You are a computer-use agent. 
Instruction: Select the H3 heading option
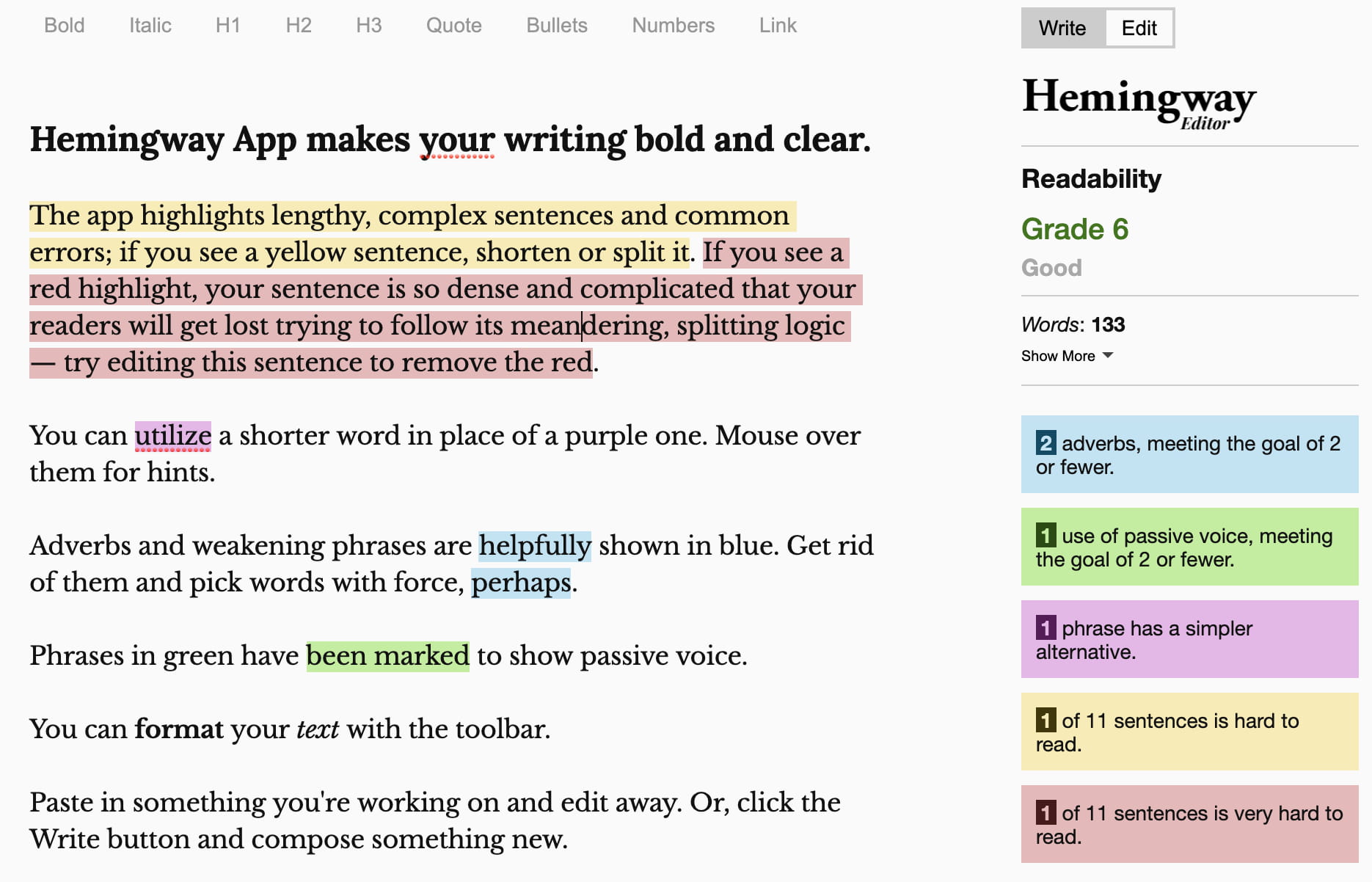pyautogui.click(x=369, y=25)
